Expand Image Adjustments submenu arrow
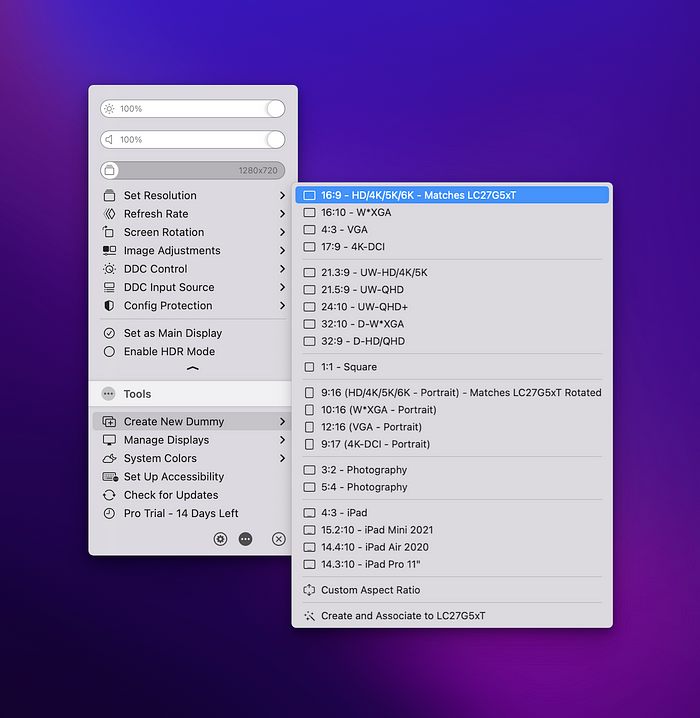The width and height of the screenshot is (700, 718). [282, 250]
